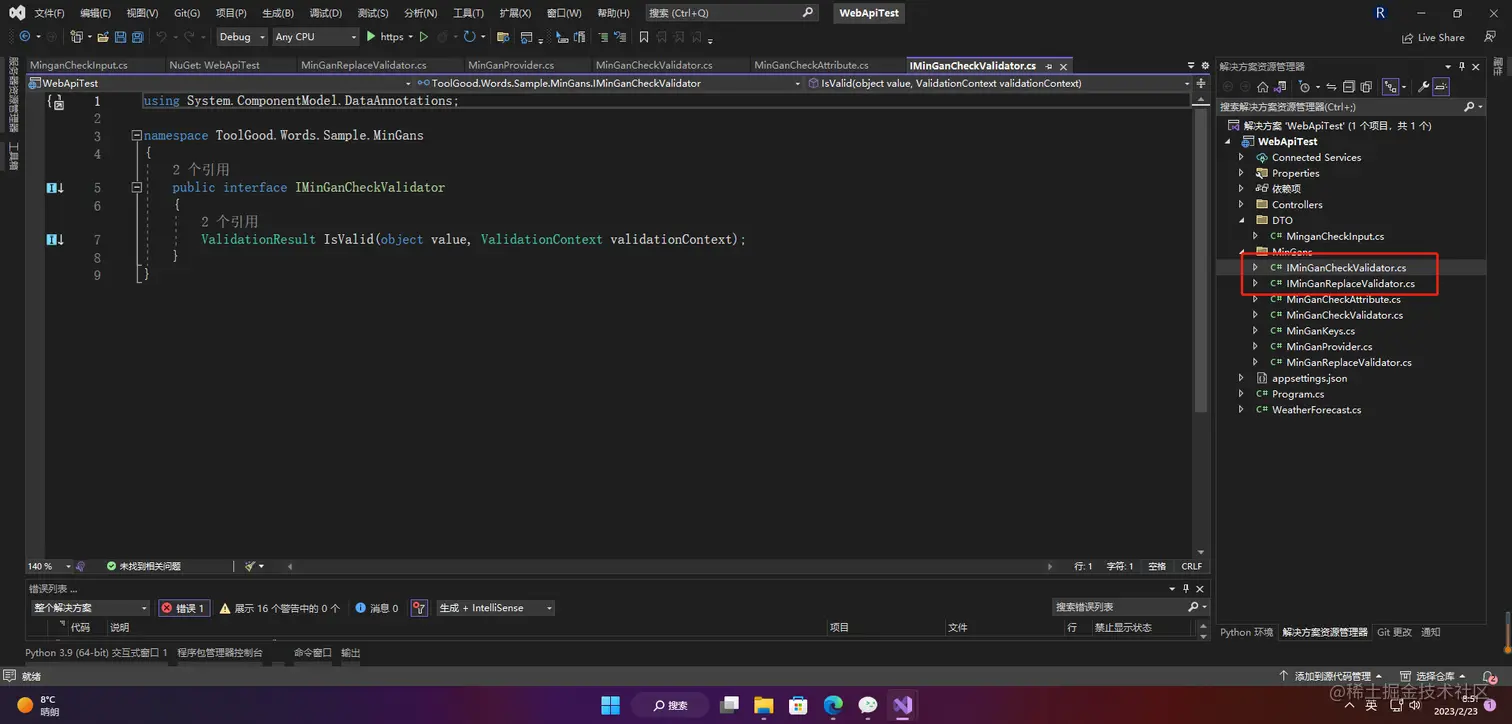Click 添加到源代码管理 in status bar
The width and height of the screenshot is (1512, 724).
pos(1331,677)
